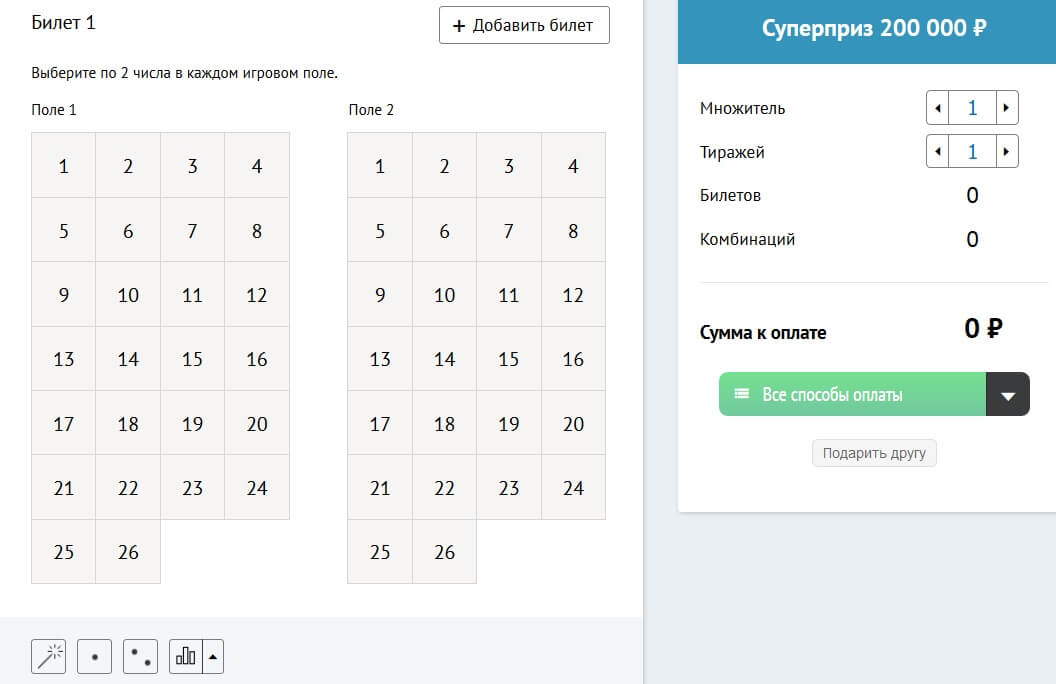Click the Поле 2 label
Screen dimensions: 1056x684
371,110
